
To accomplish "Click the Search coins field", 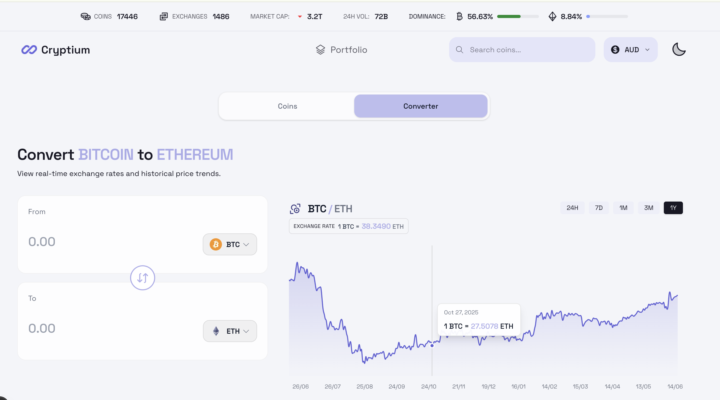I will click(522, 50).
